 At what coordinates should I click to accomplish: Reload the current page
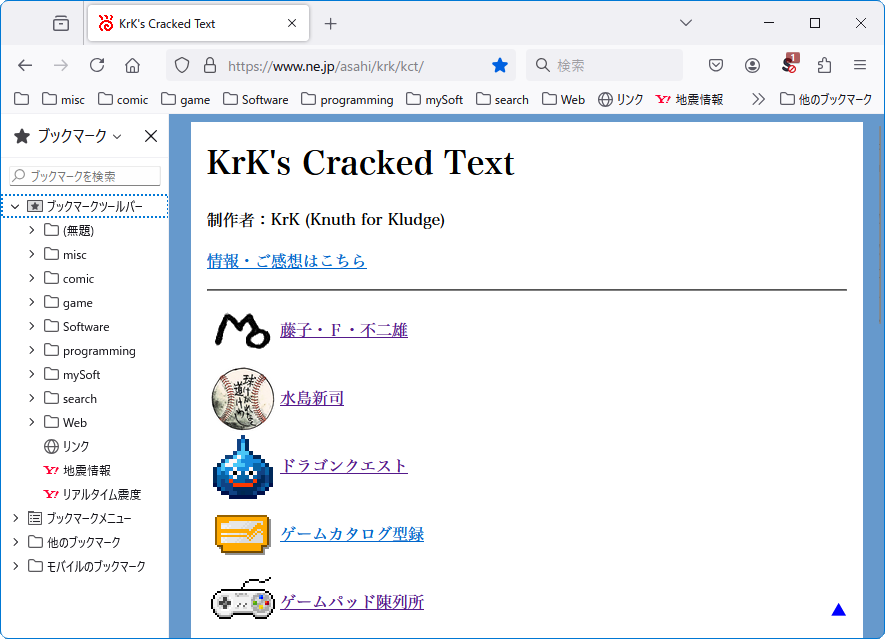(x=97, y=65)
